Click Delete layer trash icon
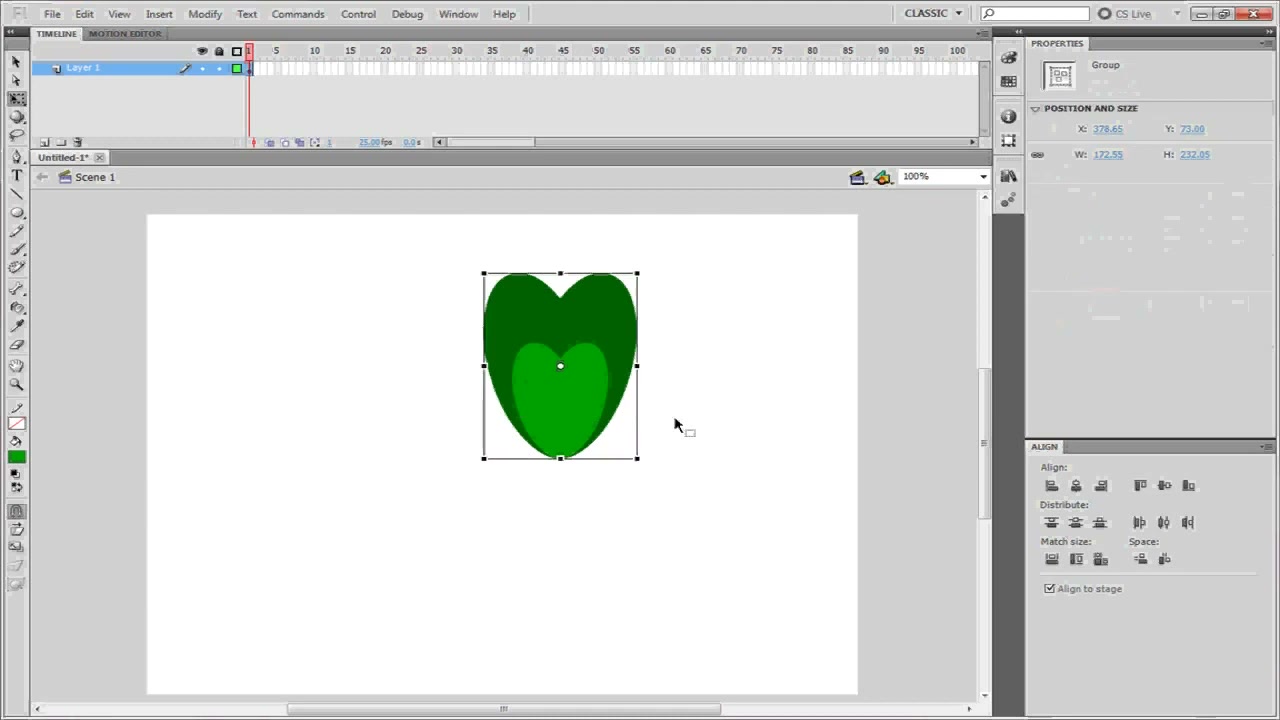 78,143
